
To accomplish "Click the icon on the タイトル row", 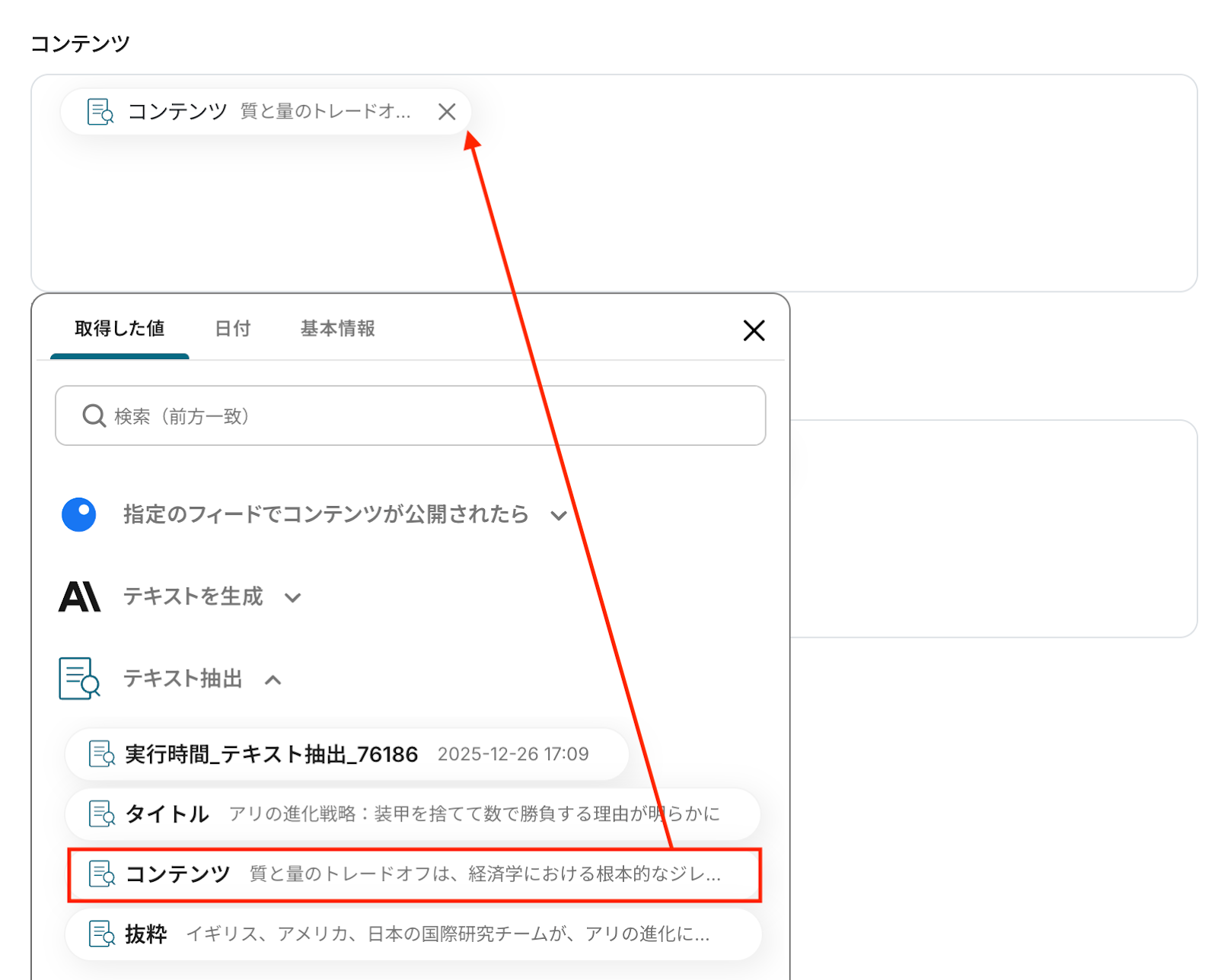I will [x=102, y=814].
